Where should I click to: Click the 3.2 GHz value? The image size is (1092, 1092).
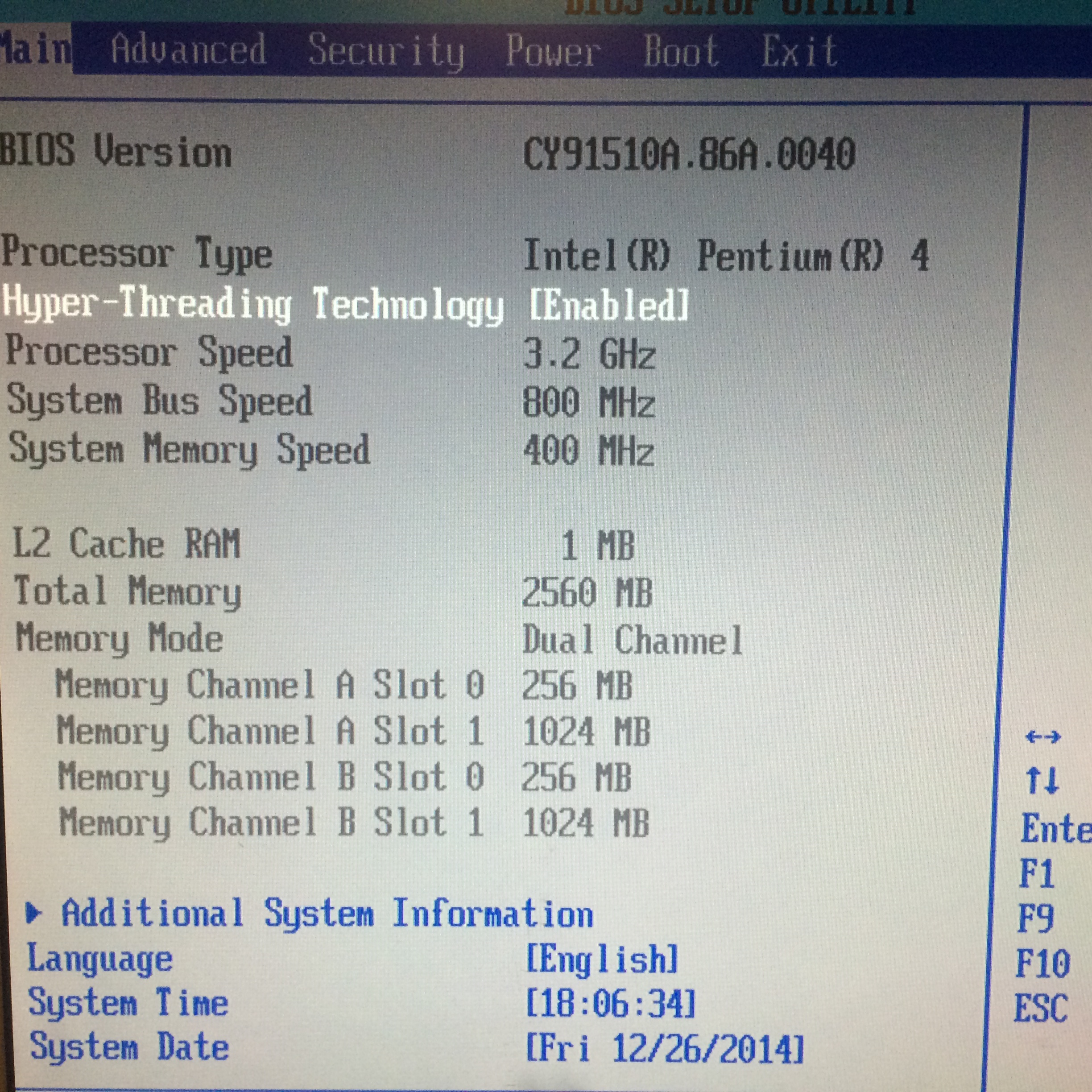(590, 354)
